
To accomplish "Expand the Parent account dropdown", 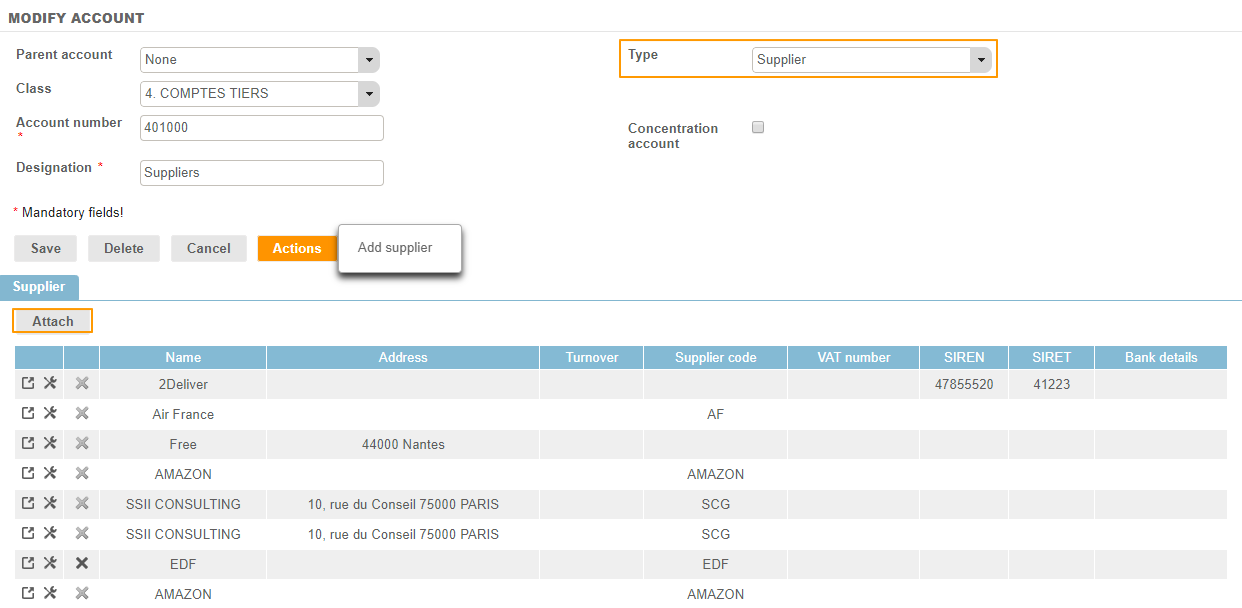I will click(x=369, y=60).
